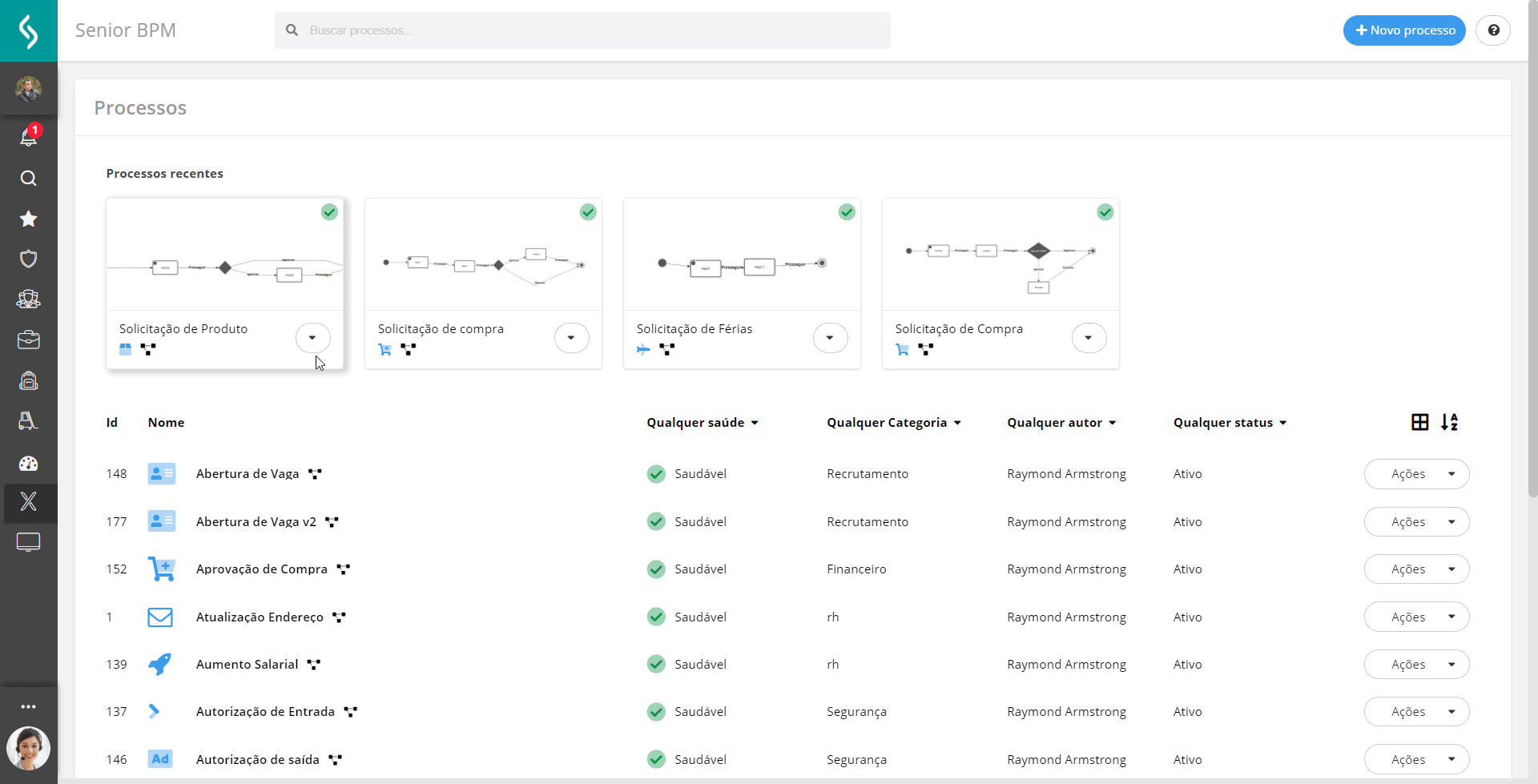Open the Aprovação de Compra process
This screenshot has width=1538, height=784.
coord(261,569)
